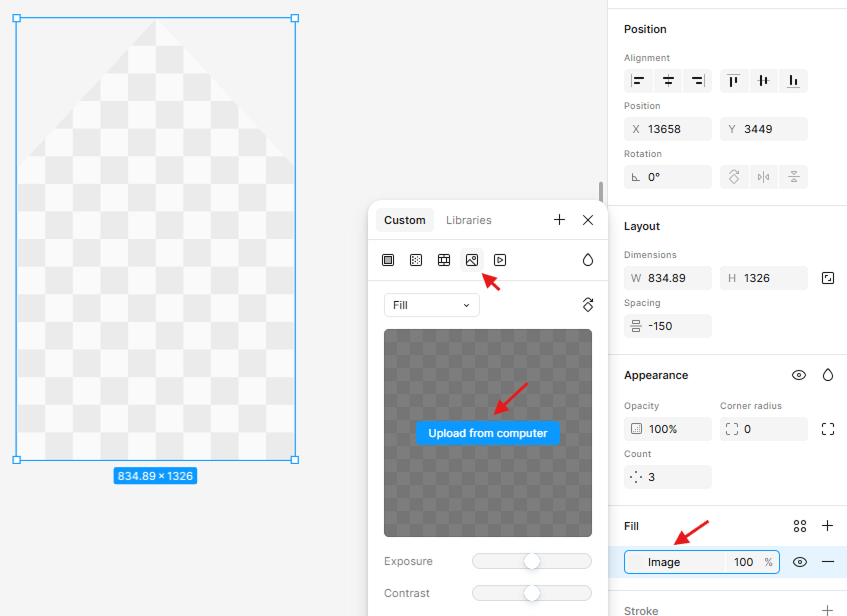
Task: Click the Appearance section heading
Action: (656, 375)
